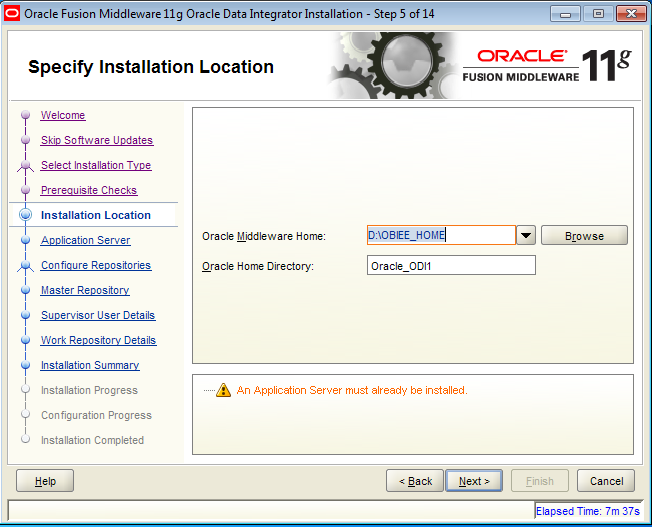Maximize the installer window
The width and height of the screenshot is (652, 527).
tap(598, 14)
